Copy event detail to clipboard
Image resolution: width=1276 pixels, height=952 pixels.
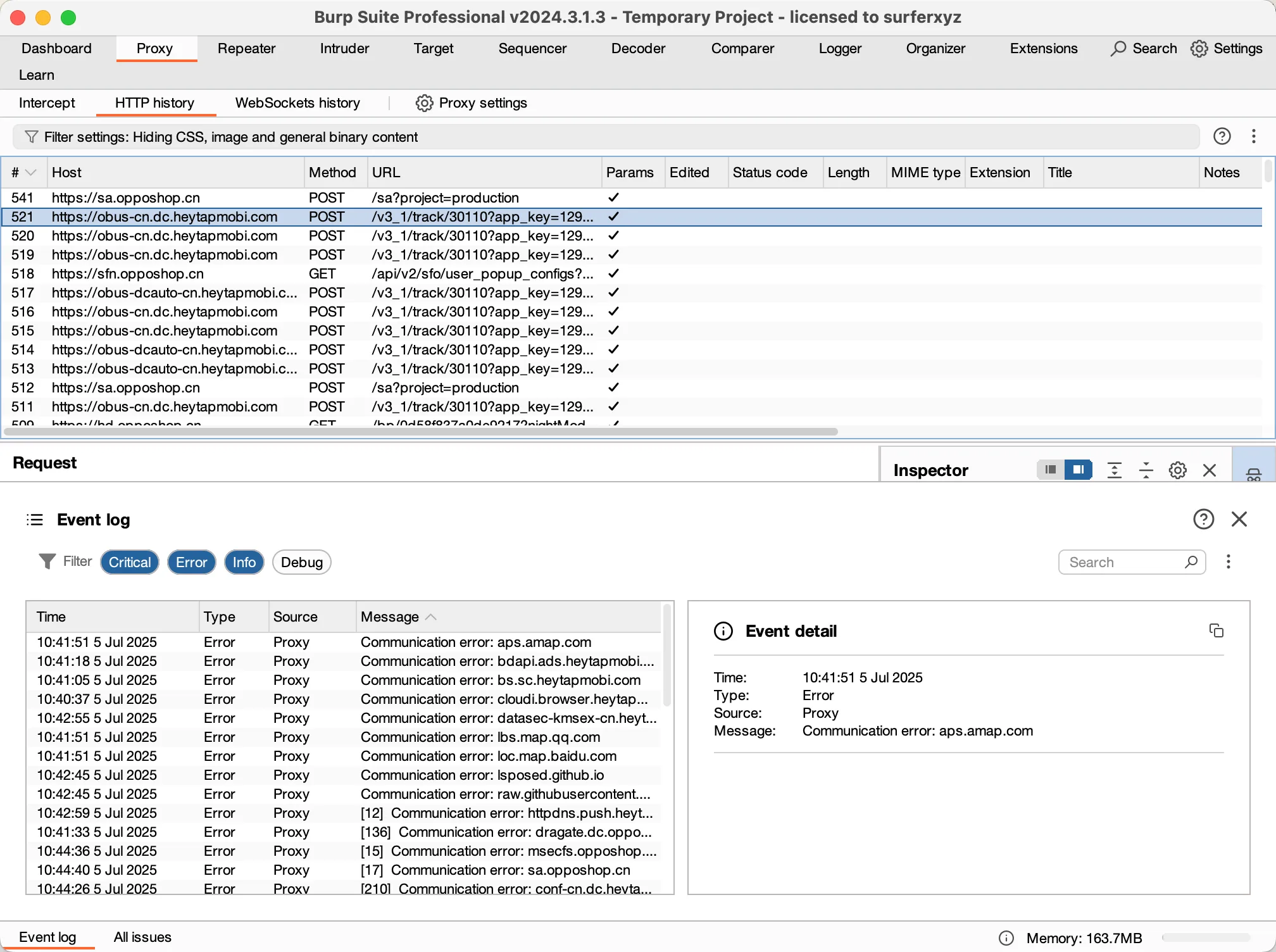click(1217, 630)
